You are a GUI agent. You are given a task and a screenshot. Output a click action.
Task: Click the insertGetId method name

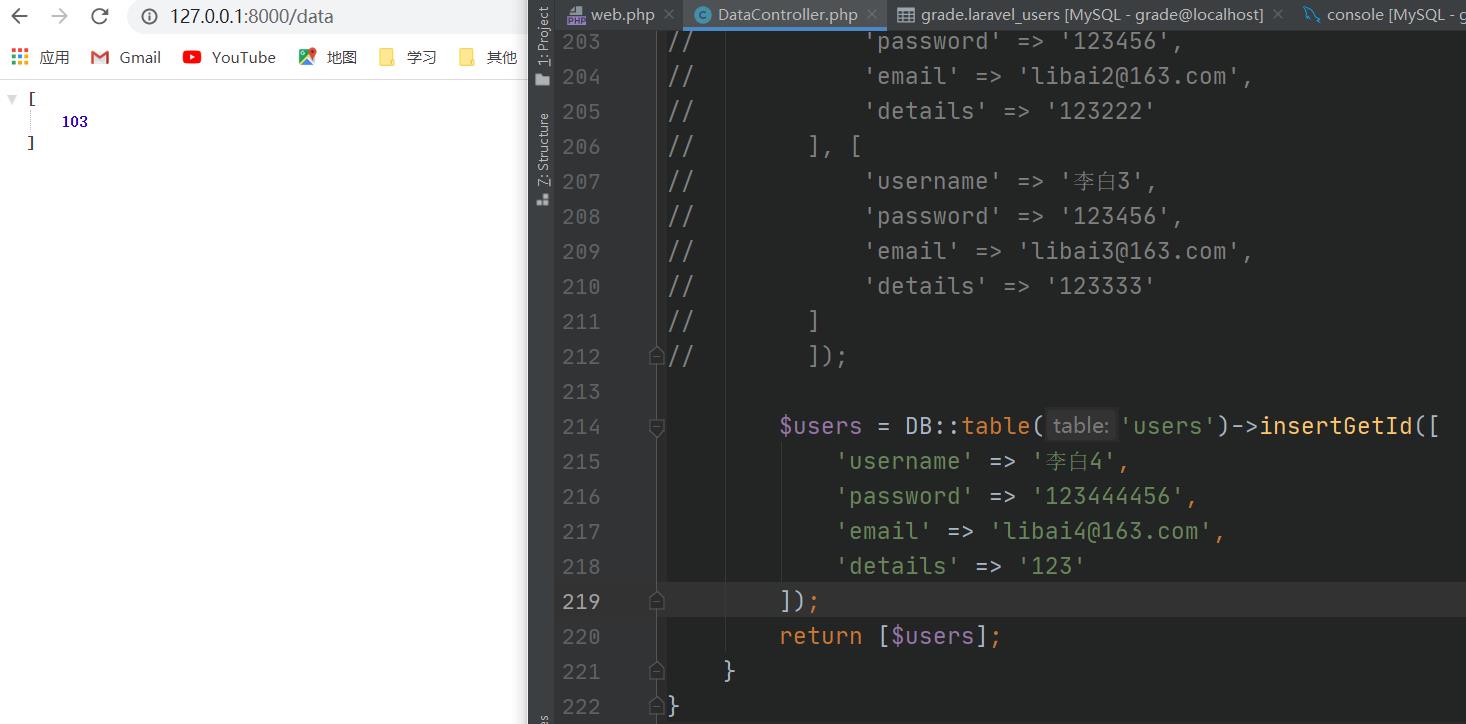coord(1335,427)
